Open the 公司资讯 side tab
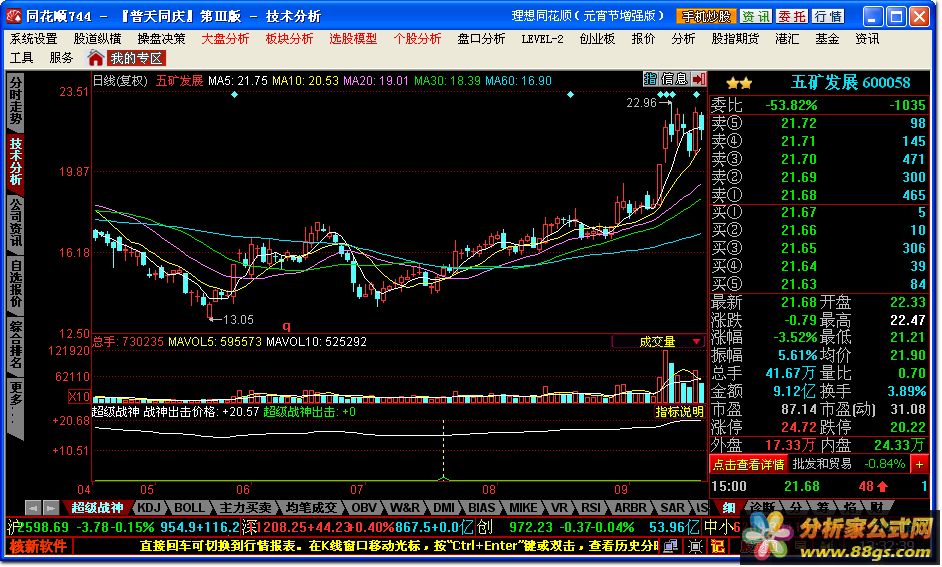The height and width of the screenshot is (567, 942). pyautogui.click(x=15, y=223)
